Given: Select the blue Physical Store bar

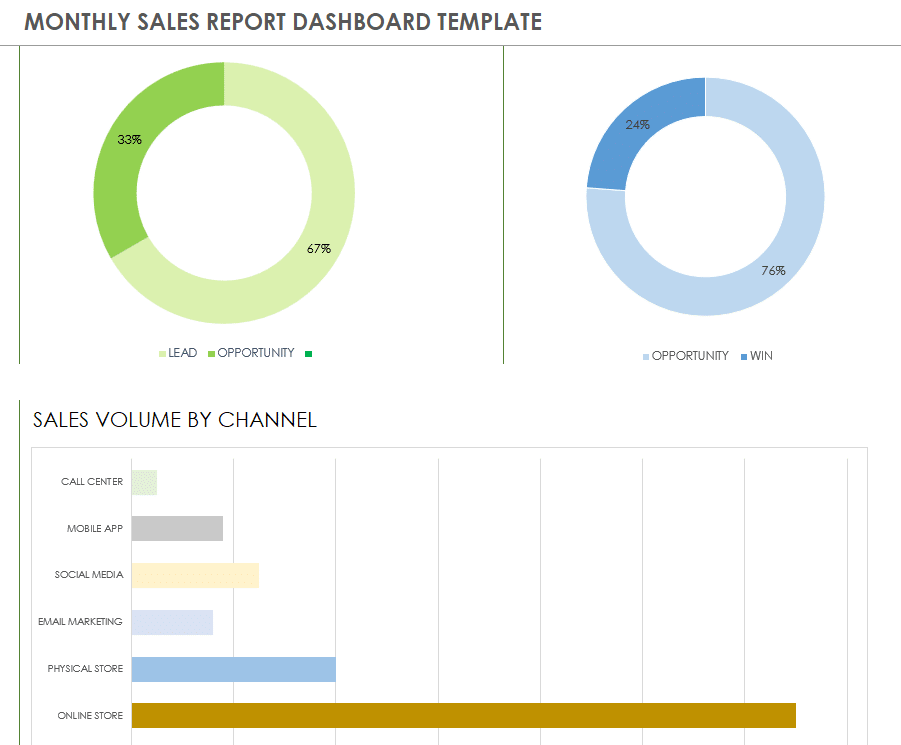Looking at the screenshot, I should (233, 669).
